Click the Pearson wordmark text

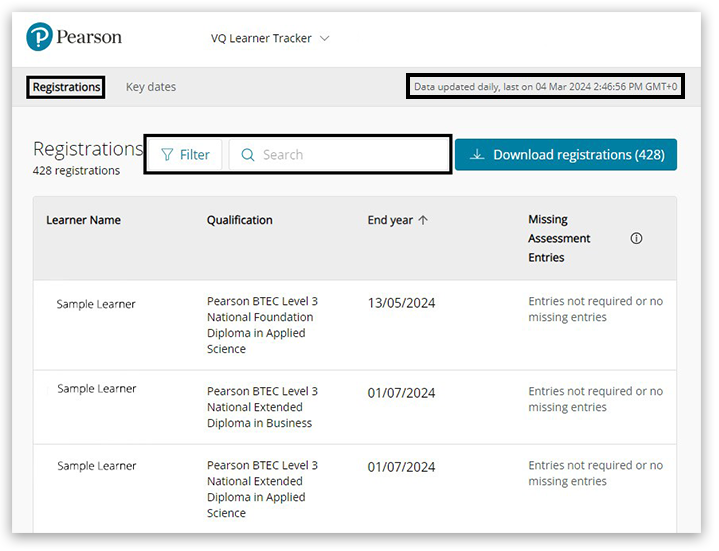point(89,37)
